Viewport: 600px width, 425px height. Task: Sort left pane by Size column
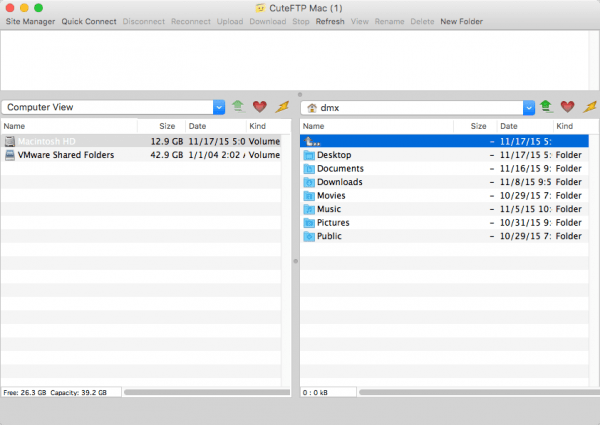coord(166,126)
